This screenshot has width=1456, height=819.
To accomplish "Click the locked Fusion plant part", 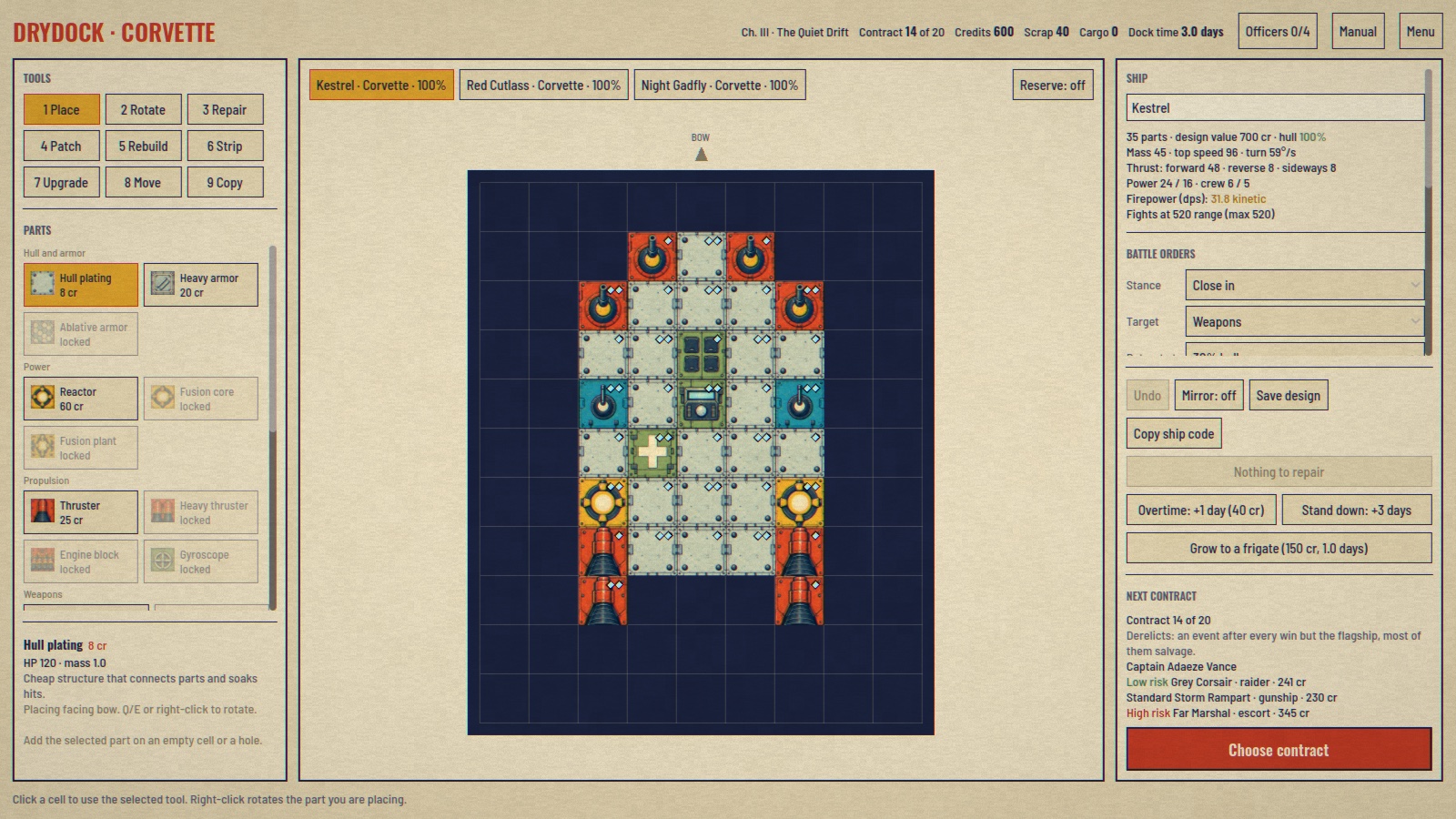I will 81,448.
